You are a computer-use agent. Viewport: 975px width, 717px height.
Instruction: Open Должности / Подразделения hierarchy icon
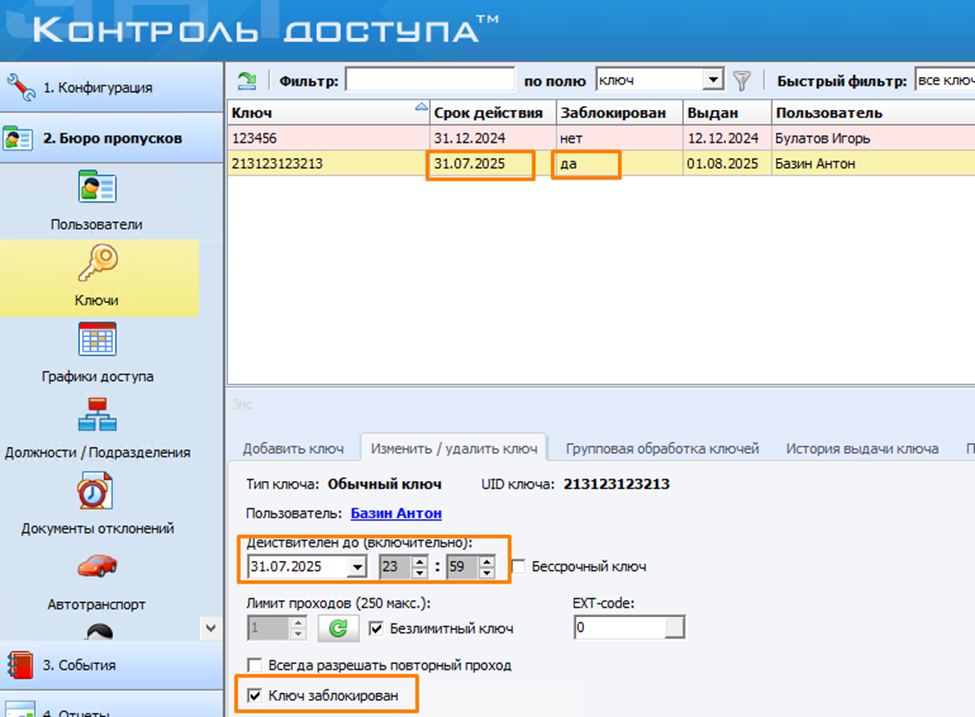(97, 415)
